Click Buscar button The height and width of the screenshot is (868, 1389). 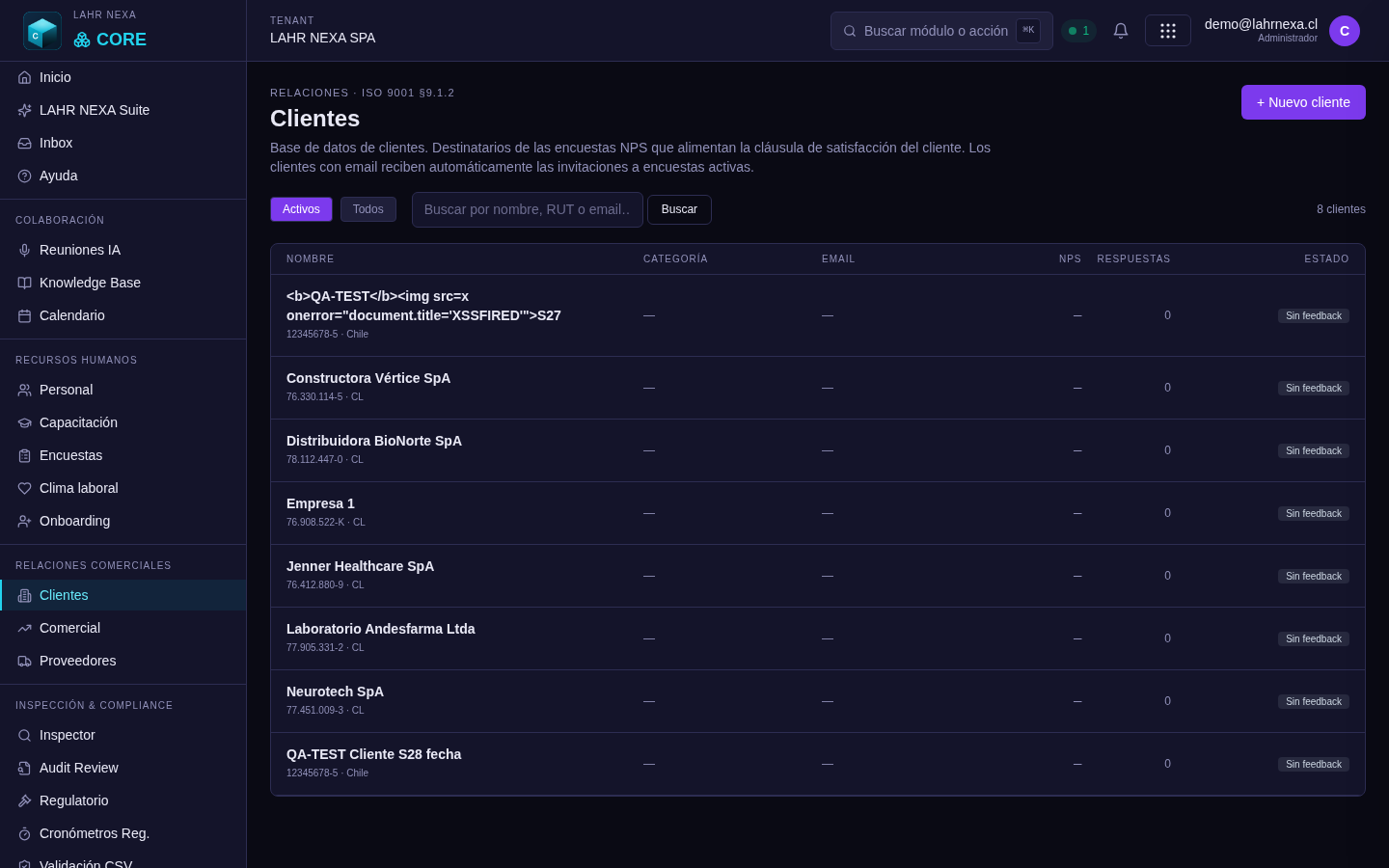click(x=679, y=209)
